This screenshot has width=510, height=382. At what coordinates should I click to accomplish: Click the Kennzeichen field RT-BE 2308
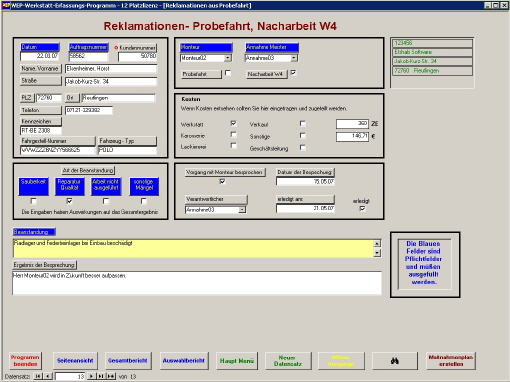41,130
